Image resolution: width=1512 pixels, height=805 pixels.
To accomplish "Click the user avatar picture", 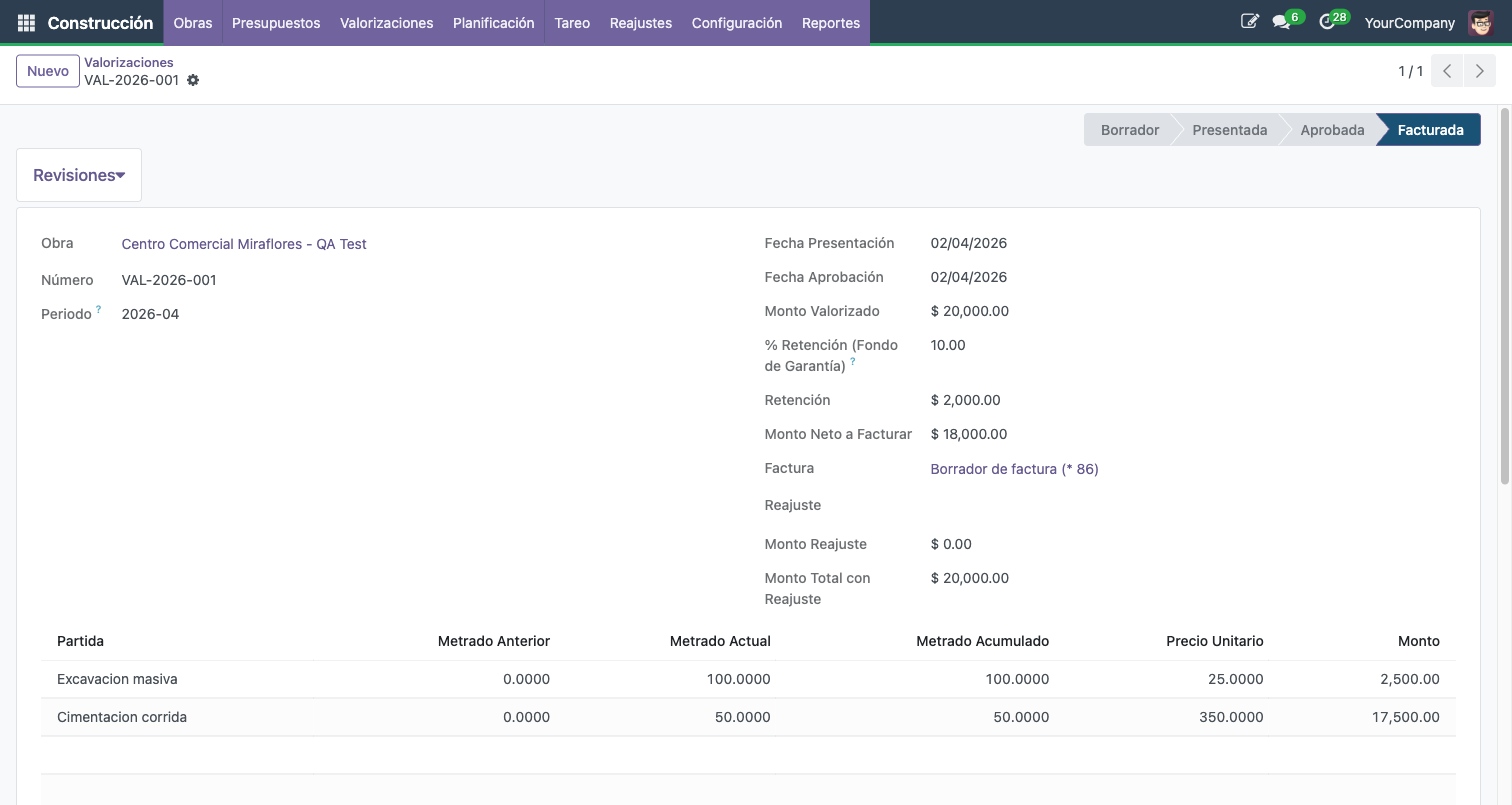I will 1480,22.
